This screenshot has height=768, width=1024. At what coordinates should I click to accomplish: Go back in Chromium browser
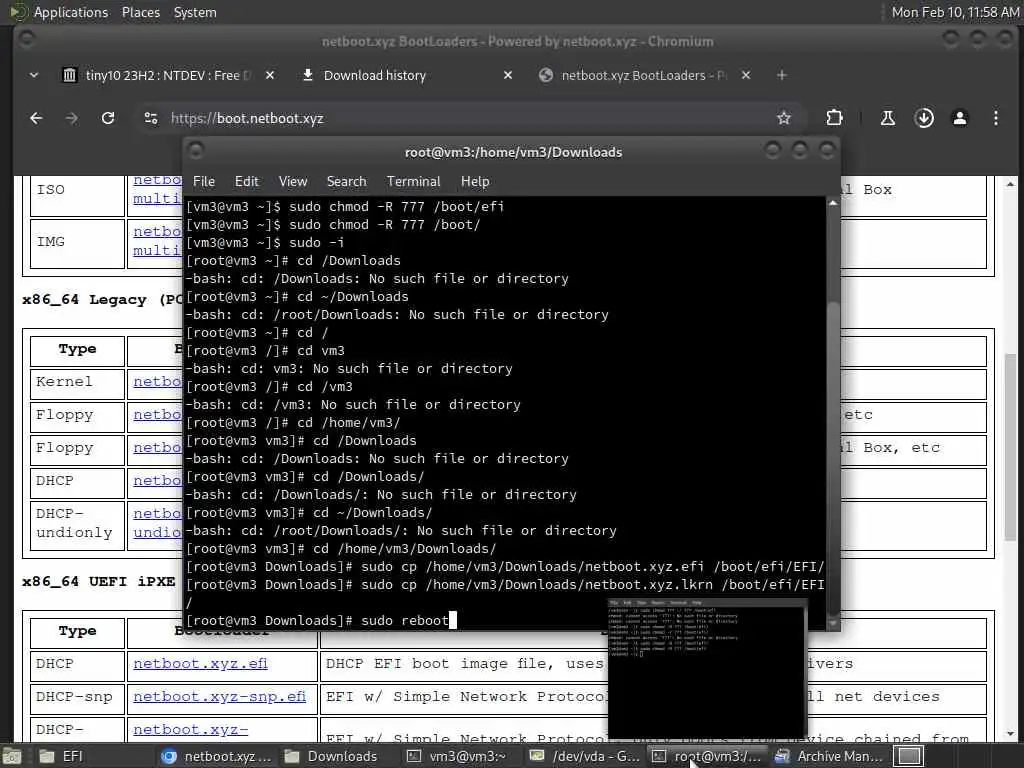[x=36, y=118]
